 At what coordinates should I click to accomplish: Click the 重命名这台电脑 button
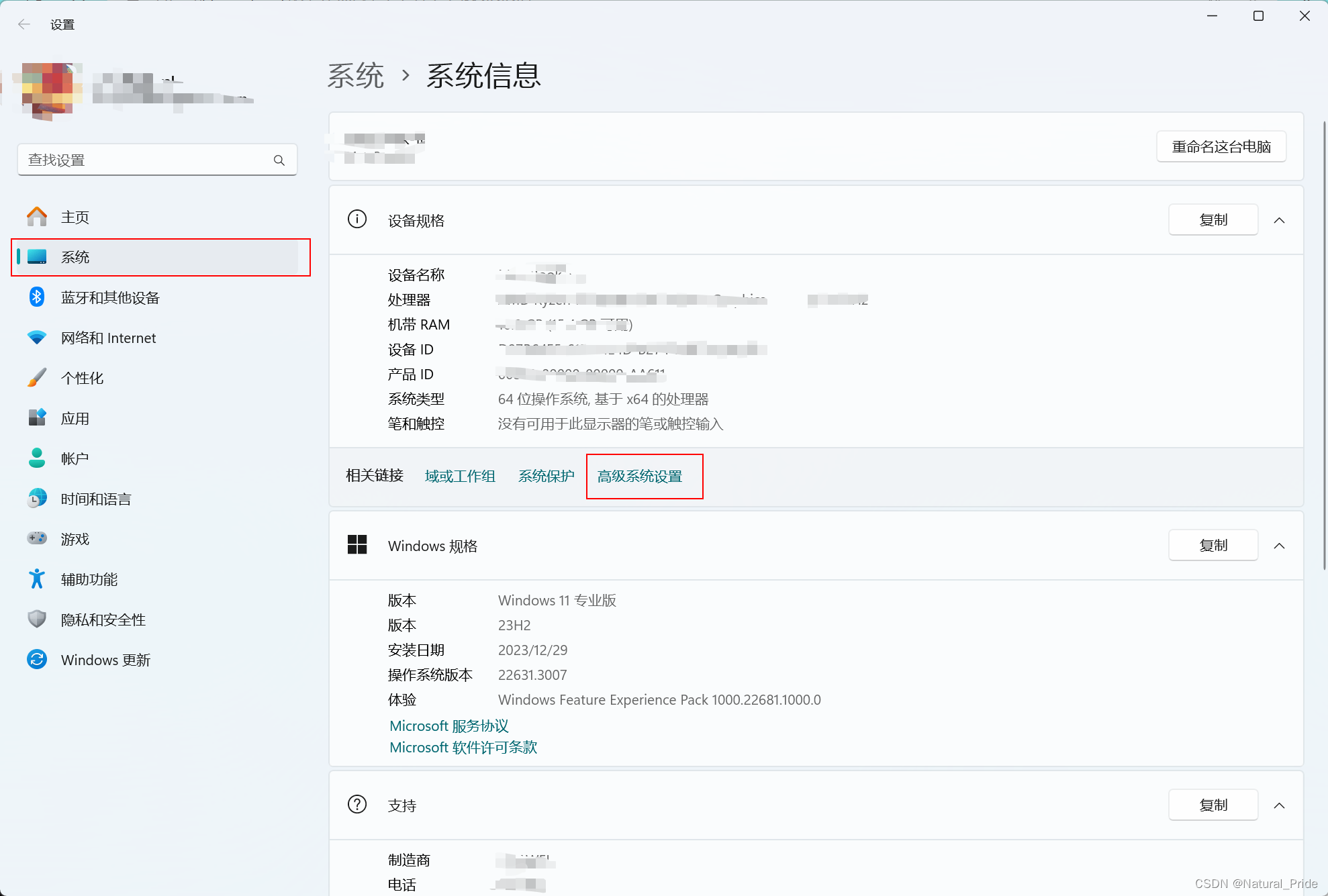tap(1221, 147)
